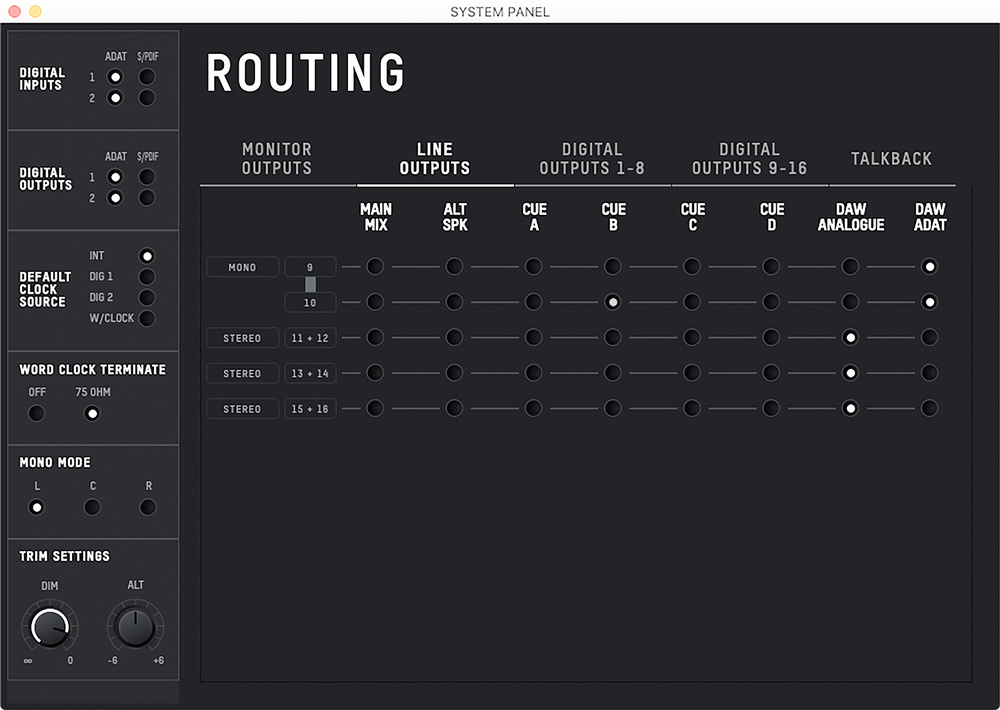Screen dimensions: 1000x710
Task: Open the Talkback tab
Action: pyautogui.click(x=891, y=159)
